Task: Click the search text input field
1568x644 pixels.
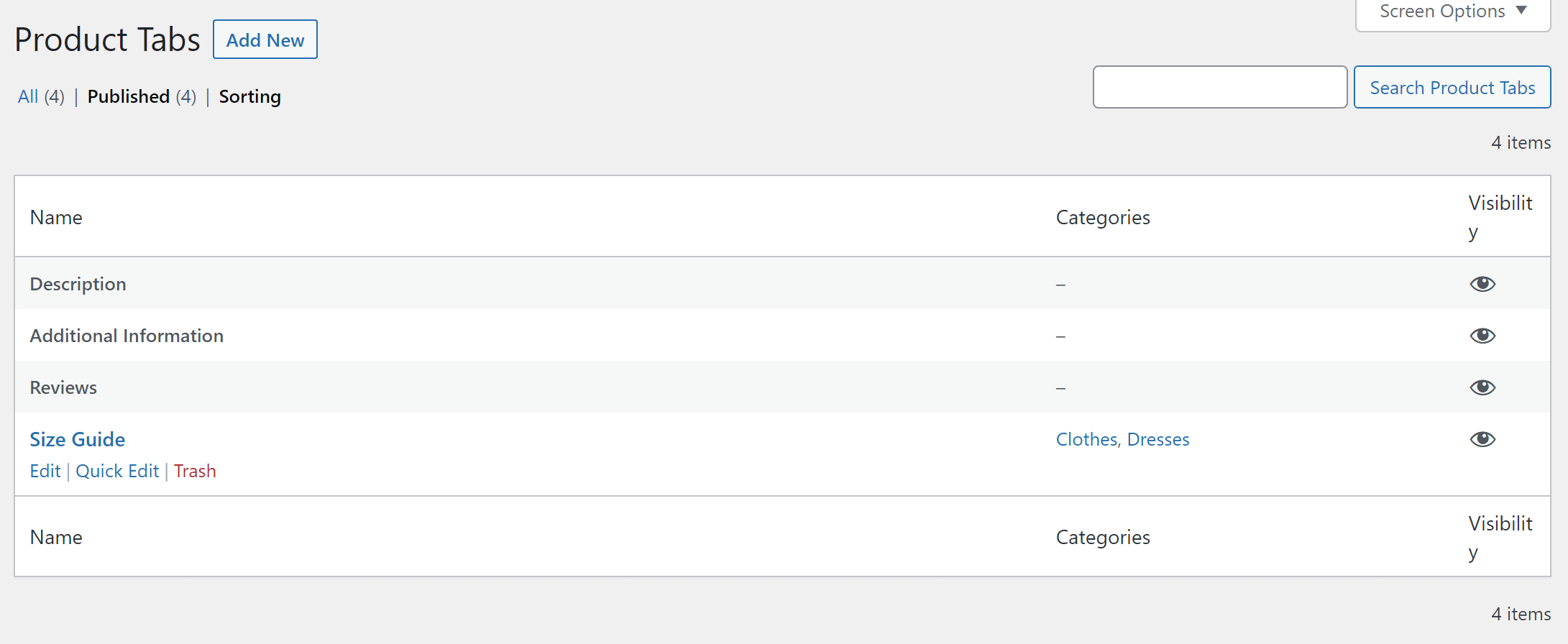Action: 1220,87
